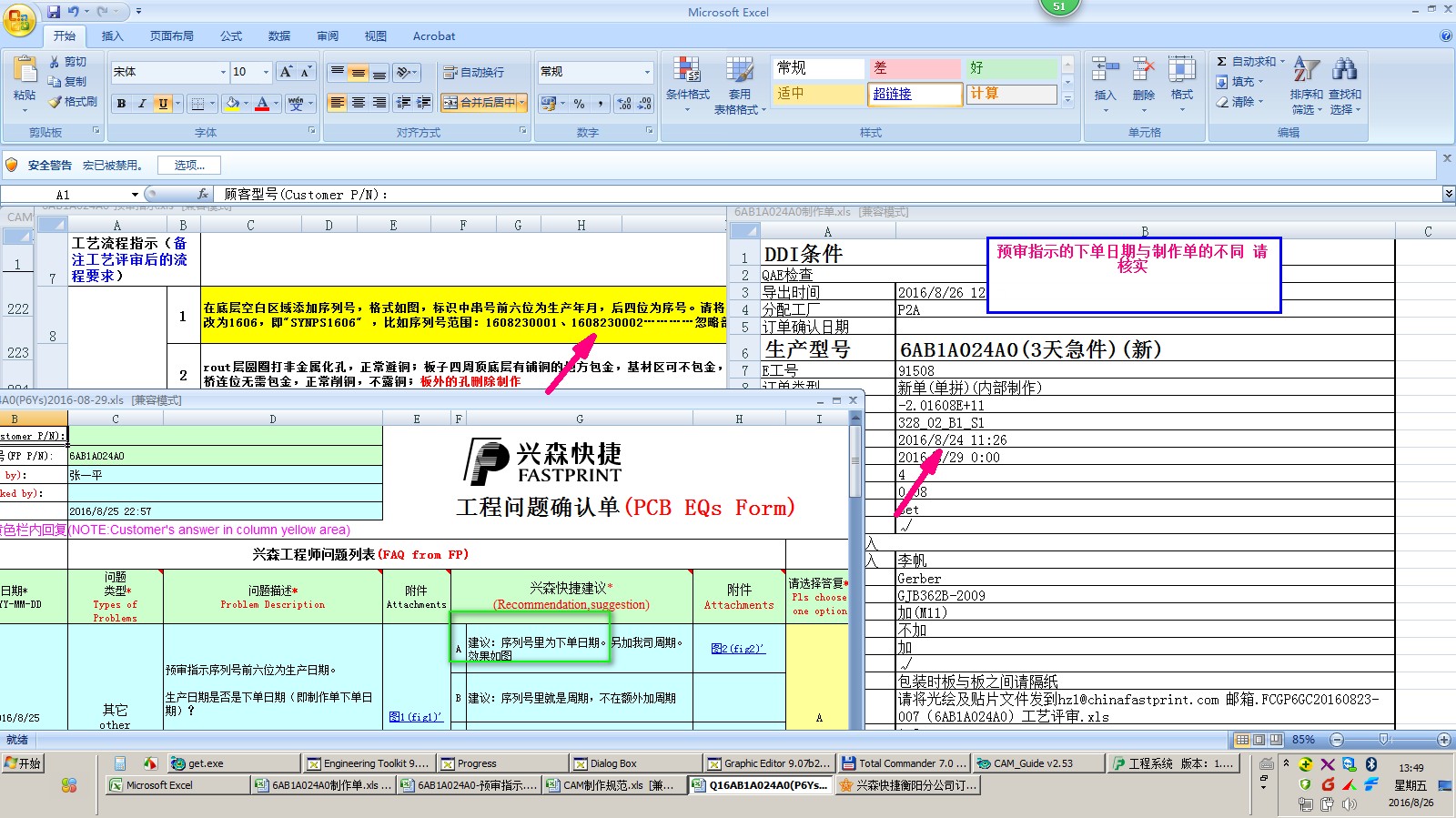Open the 图2(fig2) hyperlink
1456x818 pixels.
click(738, 649)
